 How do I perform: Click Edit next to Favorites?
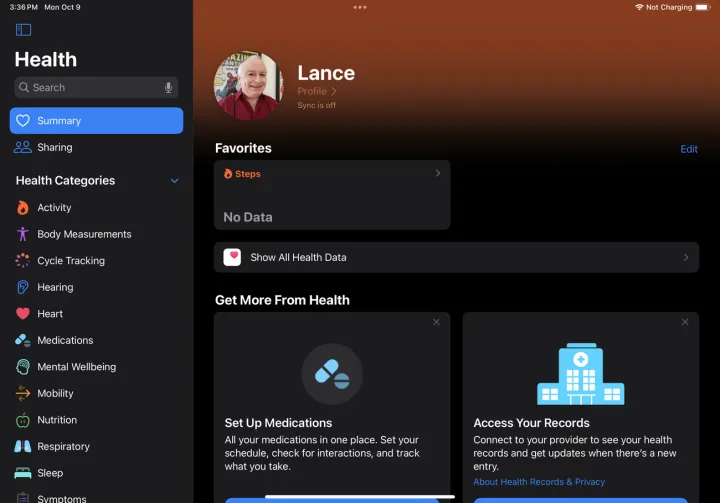click(x=689, y=149)
